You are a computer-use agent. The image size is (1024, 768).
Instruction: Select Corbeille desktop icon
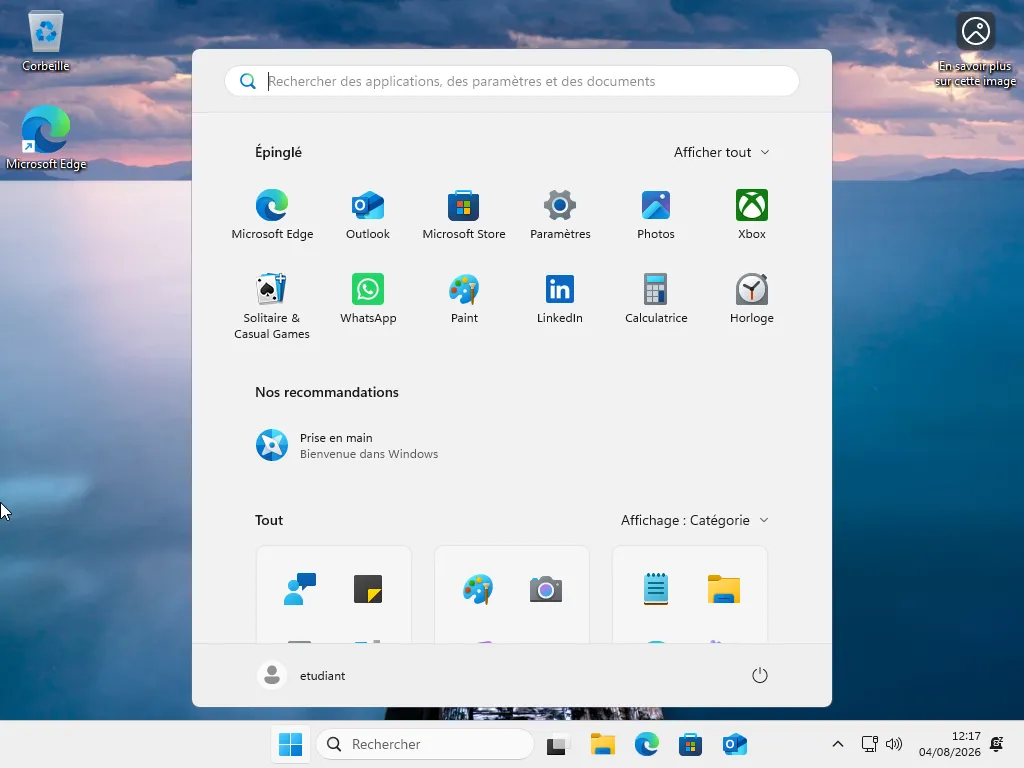pos(46,40)
